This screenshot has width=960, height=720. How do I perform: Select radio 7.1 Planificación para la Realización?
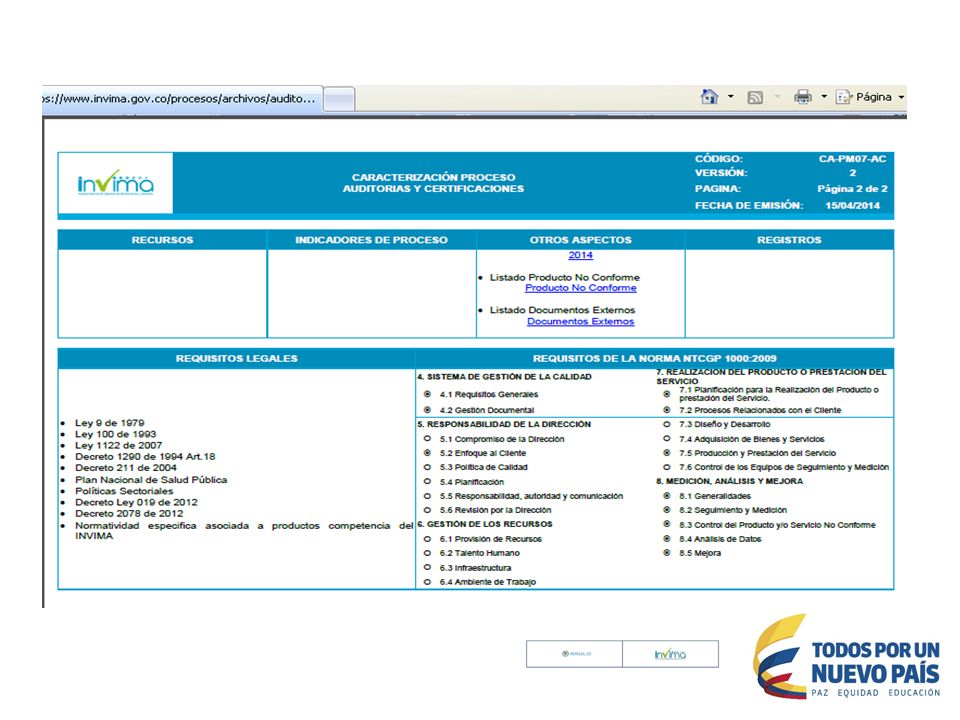[x=667, y=394]
